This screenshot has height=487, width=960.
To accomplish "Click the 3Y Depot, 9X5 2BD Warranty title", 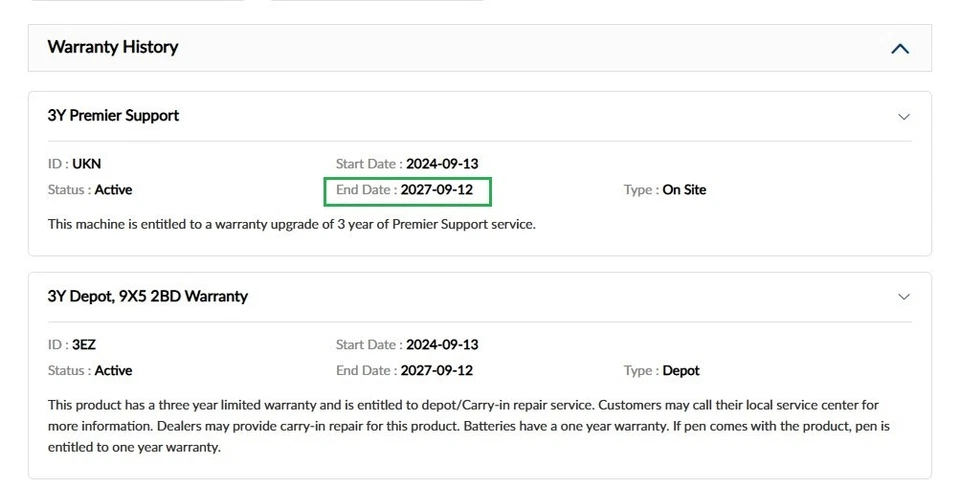I will [x=148, y=296].
